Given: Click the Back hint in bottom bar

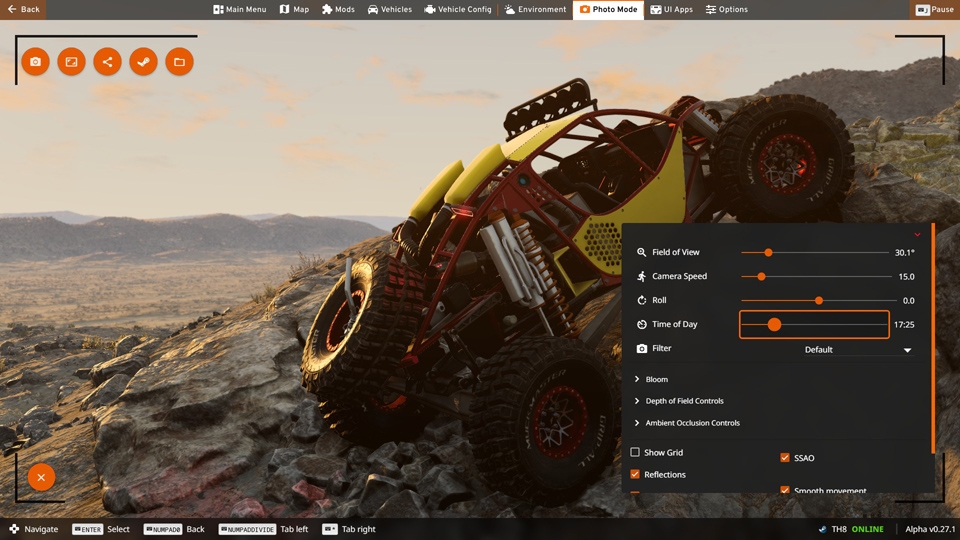Looking at the screenshot, I should [x=174, y=530].
